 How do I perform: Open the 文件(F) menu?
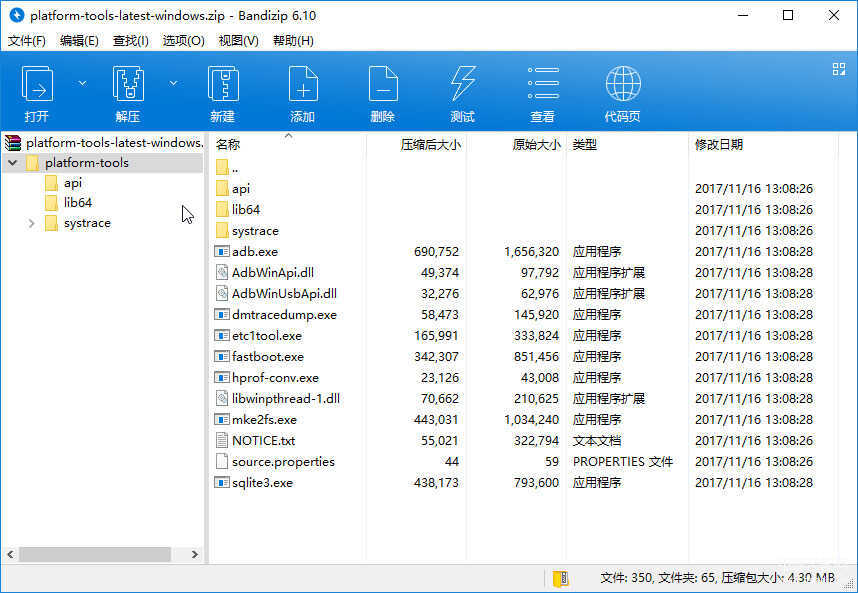27,41
